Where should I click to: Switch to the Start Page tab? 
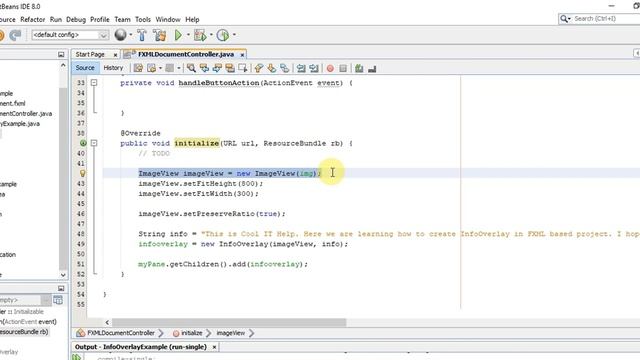90,54
